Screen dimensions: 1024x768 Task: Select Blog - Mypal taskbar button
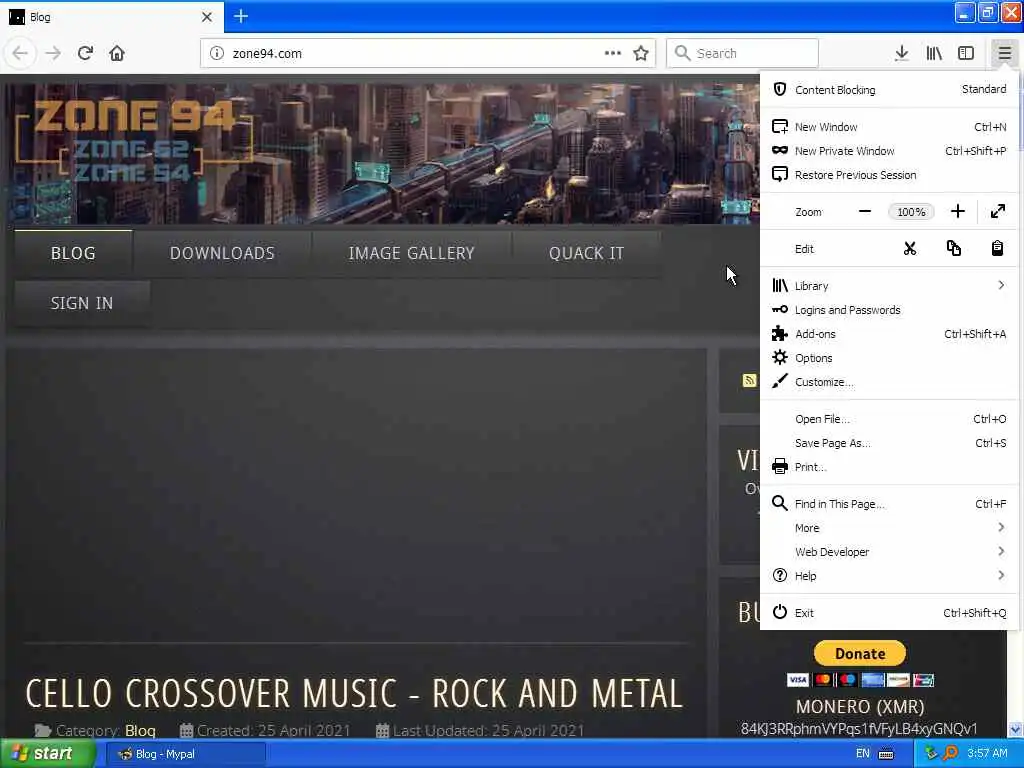pyautogui.click(x=185, y=754)
